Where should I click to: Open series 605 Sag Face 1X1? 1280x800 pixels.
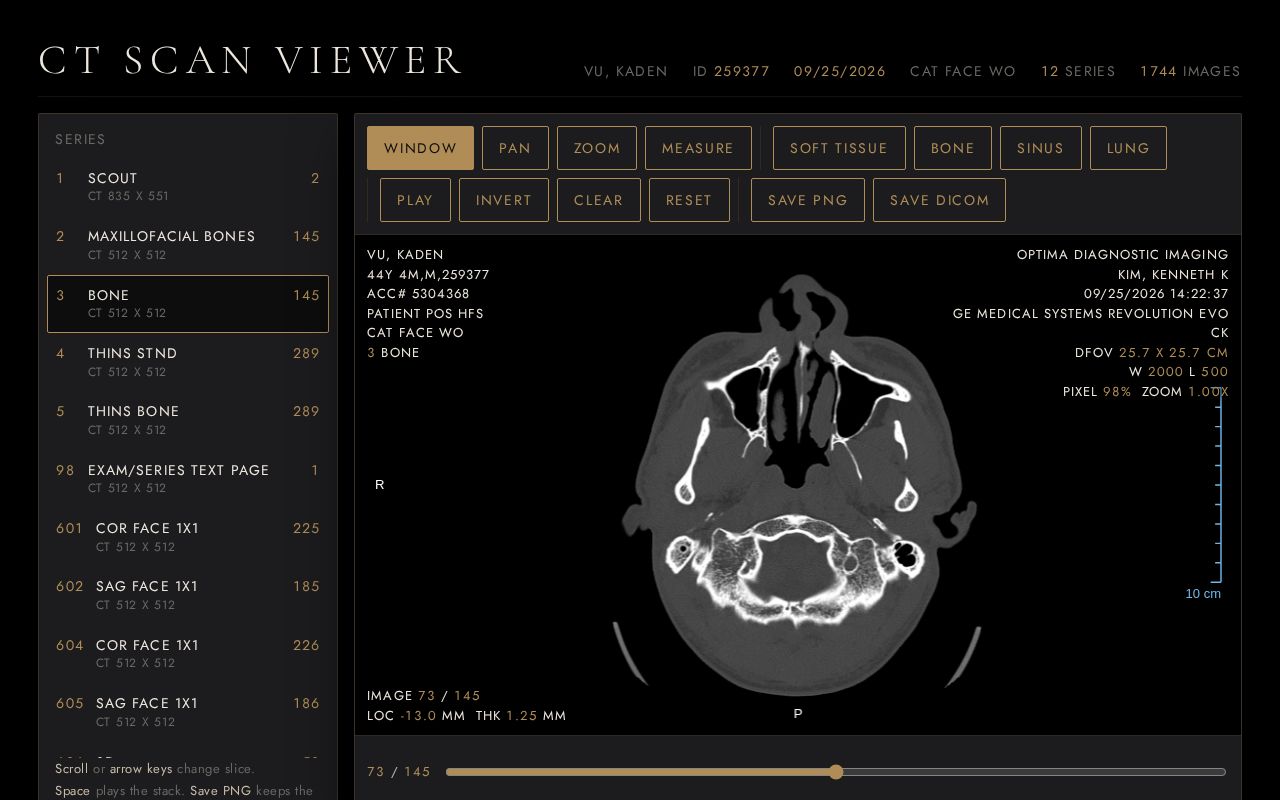(188, 712)
